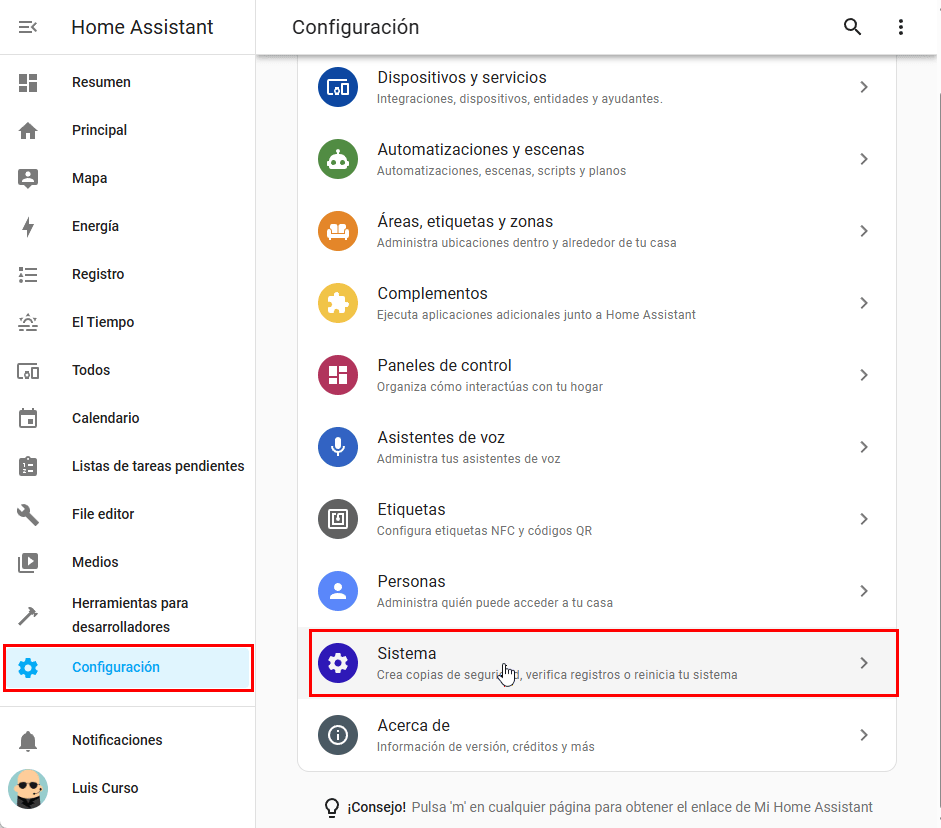Click the green Automatizaciones robot icon
Image resolution: width=941 pixels, height=828 pixels.
338,159
